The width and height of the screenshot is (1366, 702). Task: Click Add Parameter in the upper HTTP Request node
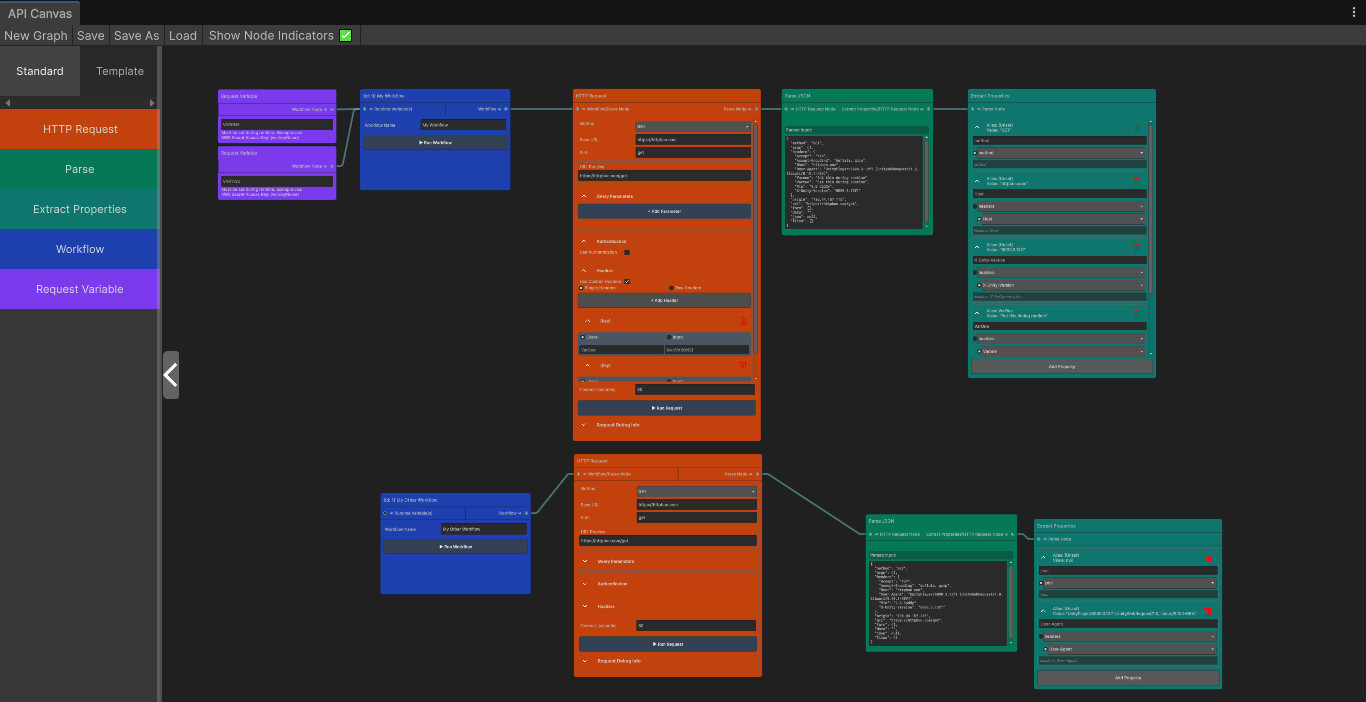tap(664, 211)
